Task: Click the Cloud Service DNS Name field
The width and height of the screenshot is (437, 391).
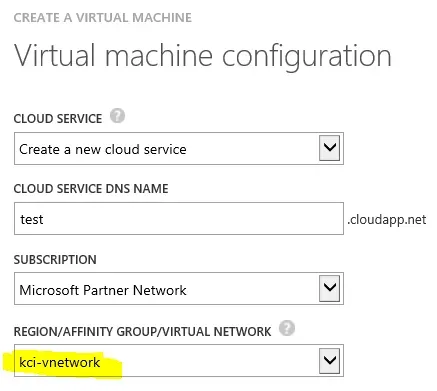Action: click(179, 218)
